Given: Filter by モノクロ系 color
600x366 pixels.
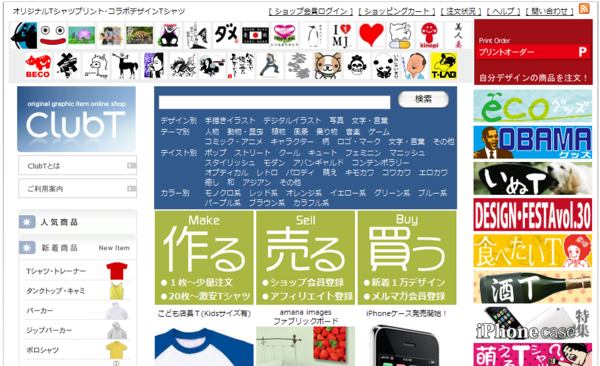Looking at the screenshot, I should (x=223, y=193).
